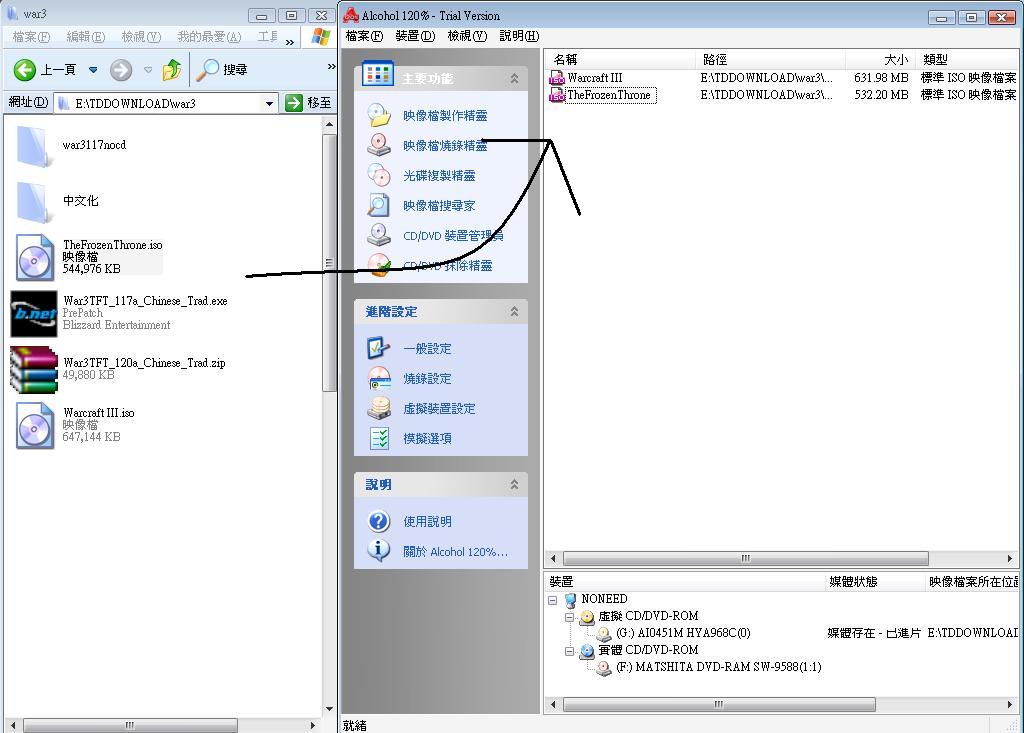1024x733 pixels.
Task: Open Alcohol 說明(H) menu
Action: pos(519,36)
